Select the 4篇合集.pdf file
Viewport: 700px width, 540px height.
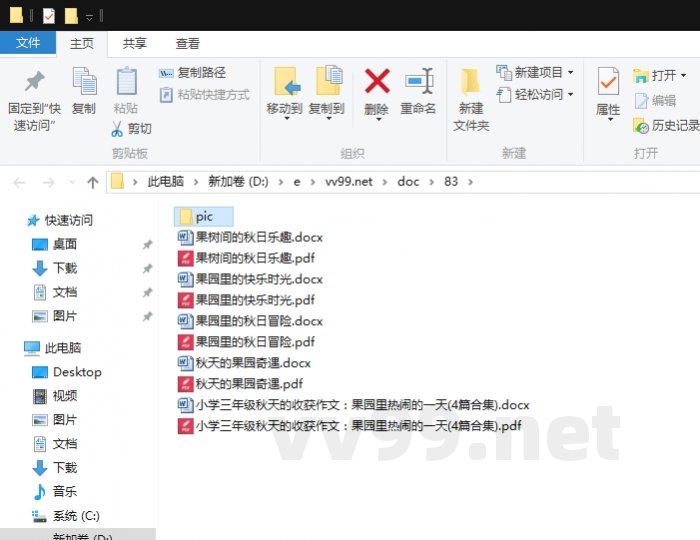click(350, 426)
